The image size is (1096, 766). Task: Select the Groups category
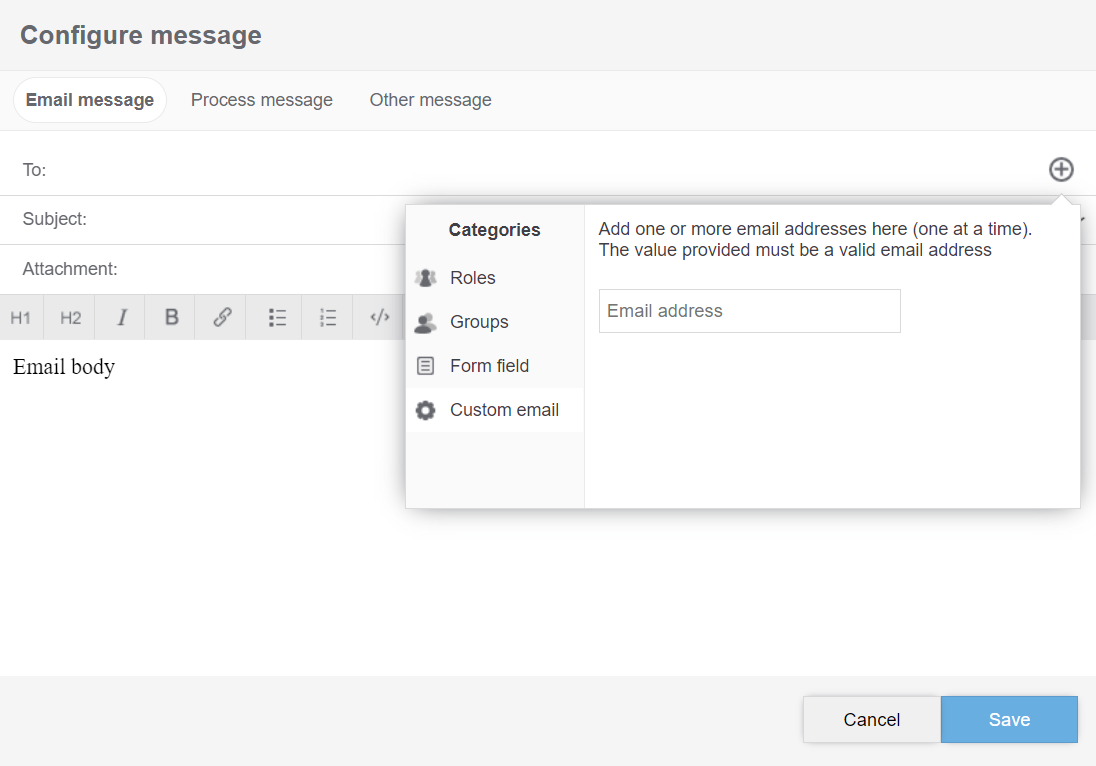[479, 322]
